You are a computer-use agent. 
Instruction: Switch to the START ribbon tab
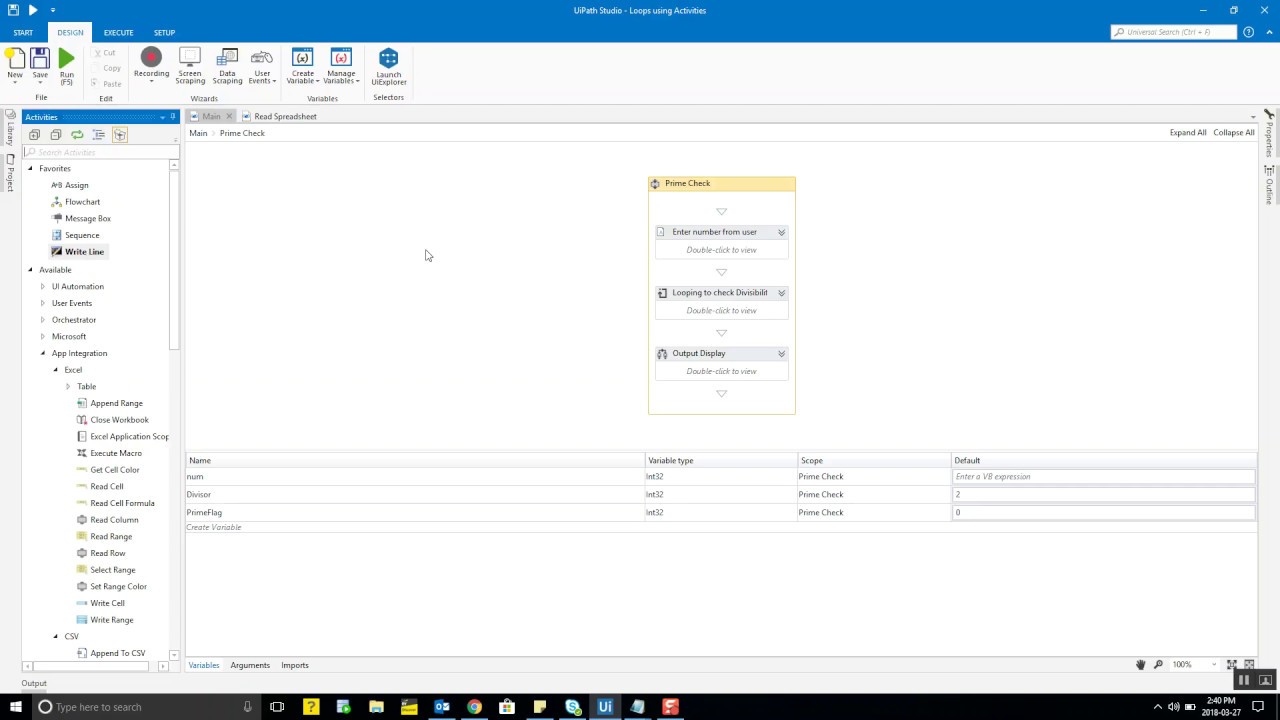(23, 33)
